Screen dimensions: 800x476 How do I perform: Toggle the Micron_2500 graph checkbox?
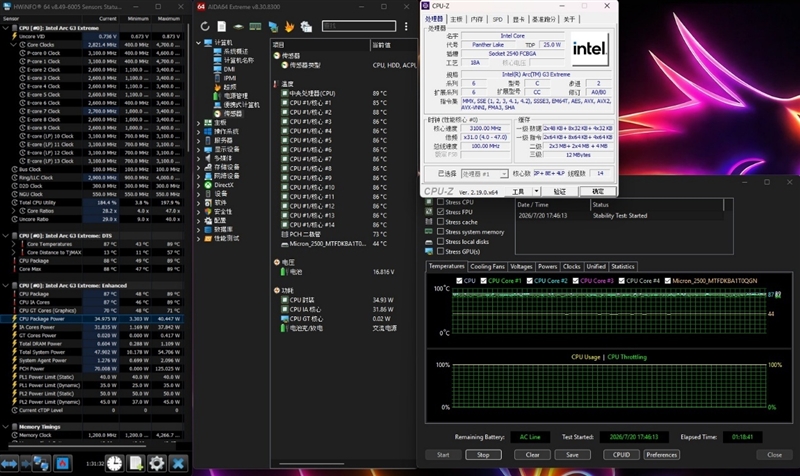[x=667, y=281]
